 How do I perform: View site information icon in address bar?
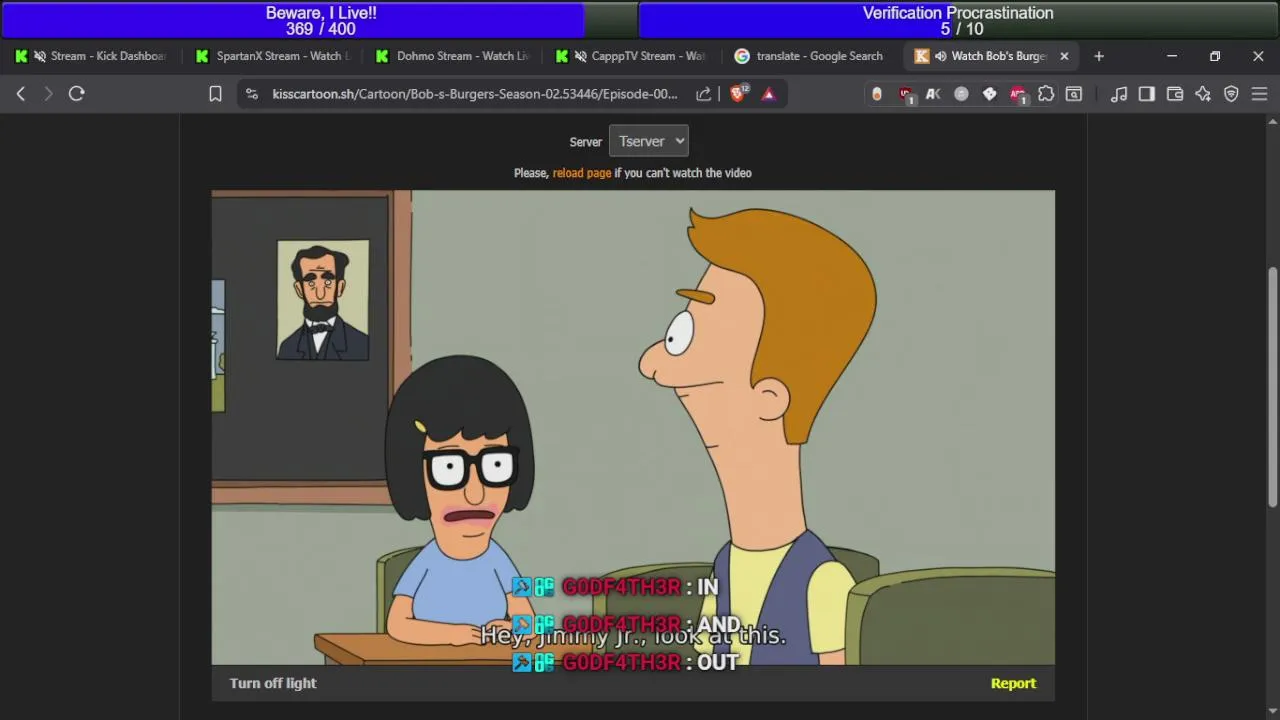252,94
